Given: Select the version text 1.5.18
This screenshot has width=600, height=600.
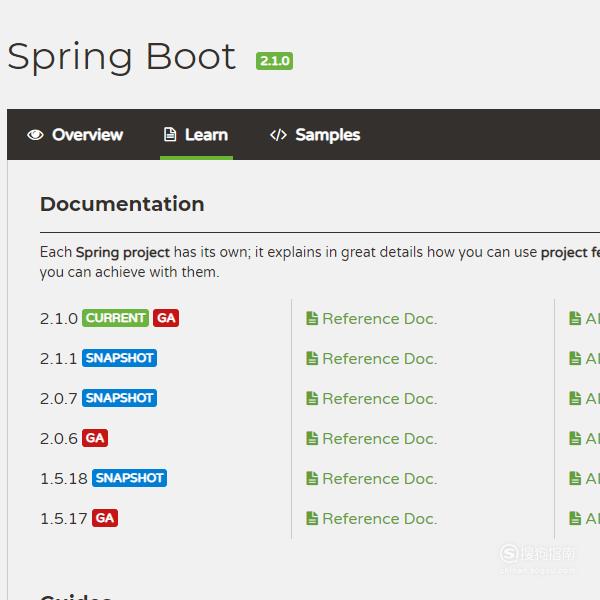Looking at the screenshot, I should click(x=64, y=479).
